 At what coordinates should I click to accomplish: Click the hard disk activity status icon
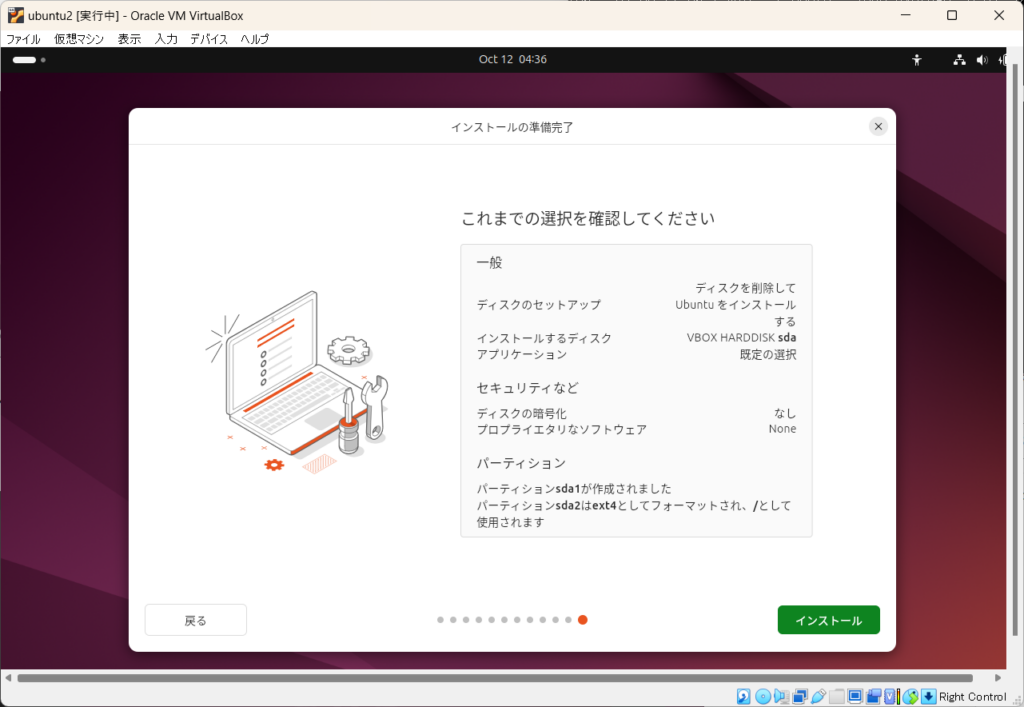pyautogui.click(x=743, y=697)
